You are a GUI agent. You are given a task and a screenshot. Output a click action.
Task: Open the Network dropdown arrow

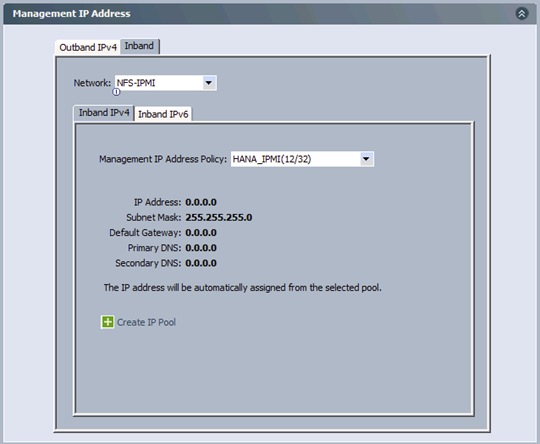208,83
